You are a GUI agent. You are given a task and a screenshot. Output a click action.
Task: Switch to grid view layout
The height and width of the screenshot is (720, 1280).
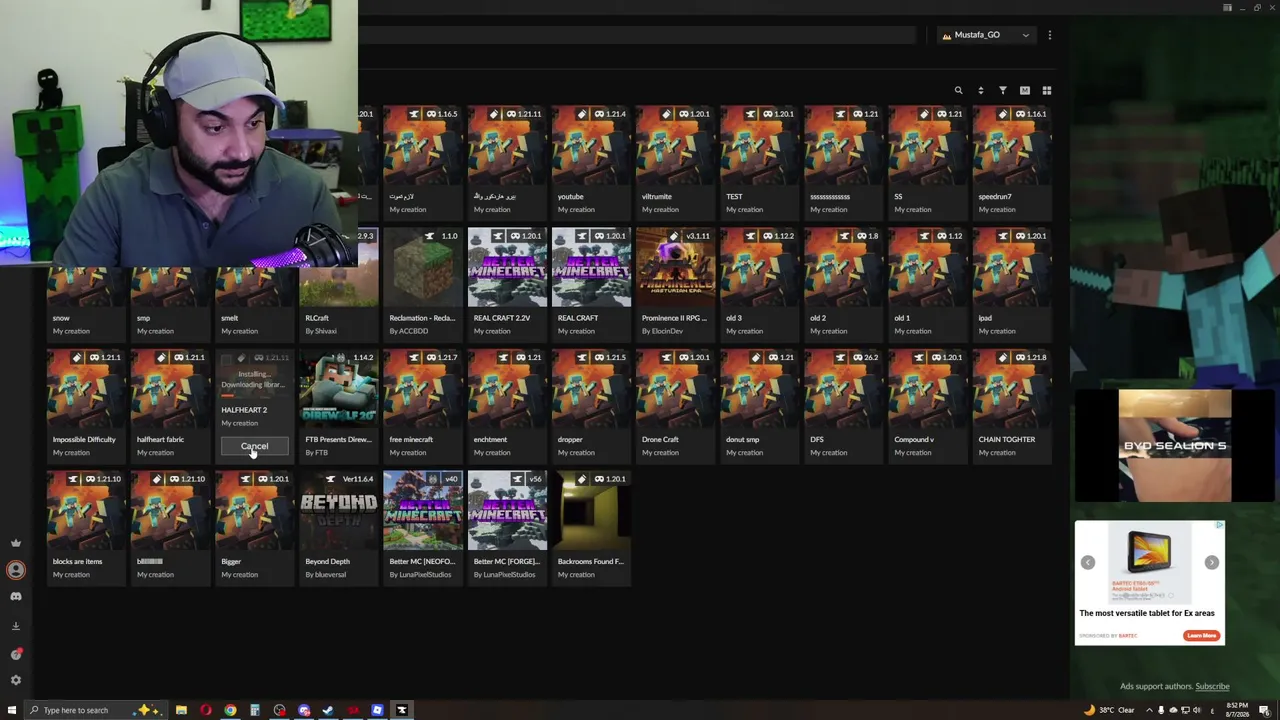point(1047,91)
